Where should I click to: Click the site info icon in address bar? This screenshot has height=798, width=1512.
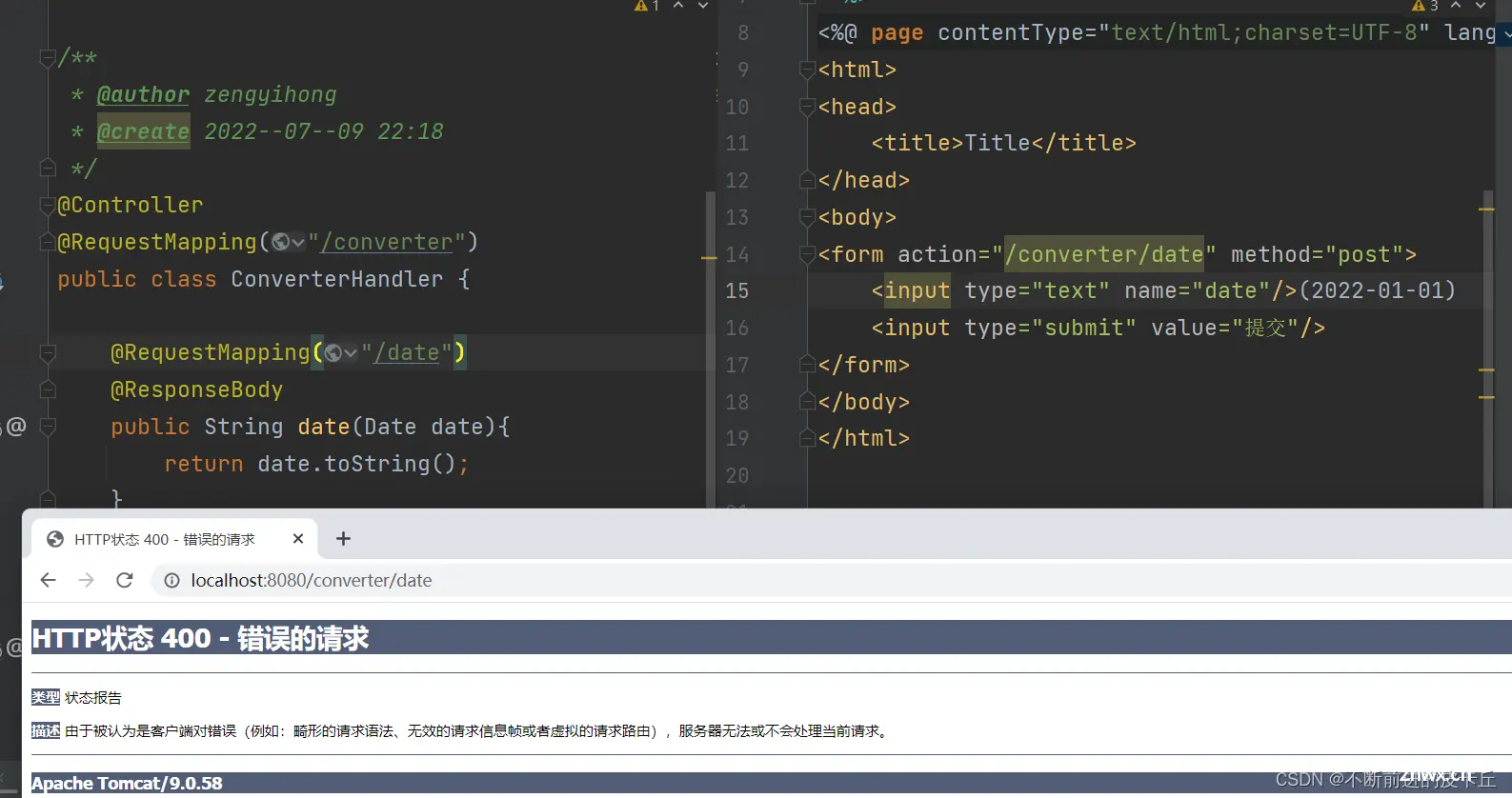coord(171,581)
